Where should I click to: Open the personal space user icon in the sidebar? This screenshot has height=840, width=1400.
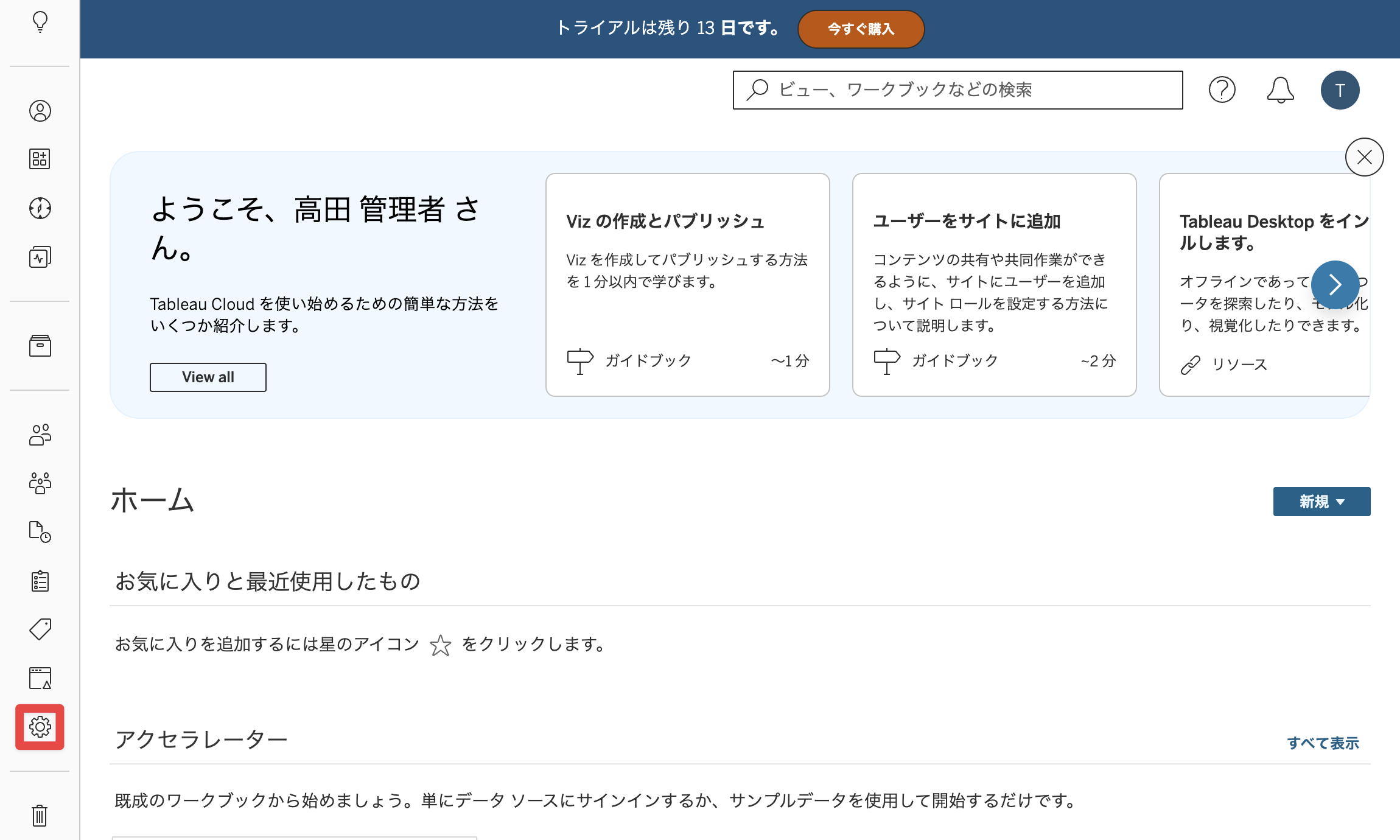[x=40, y=111]
